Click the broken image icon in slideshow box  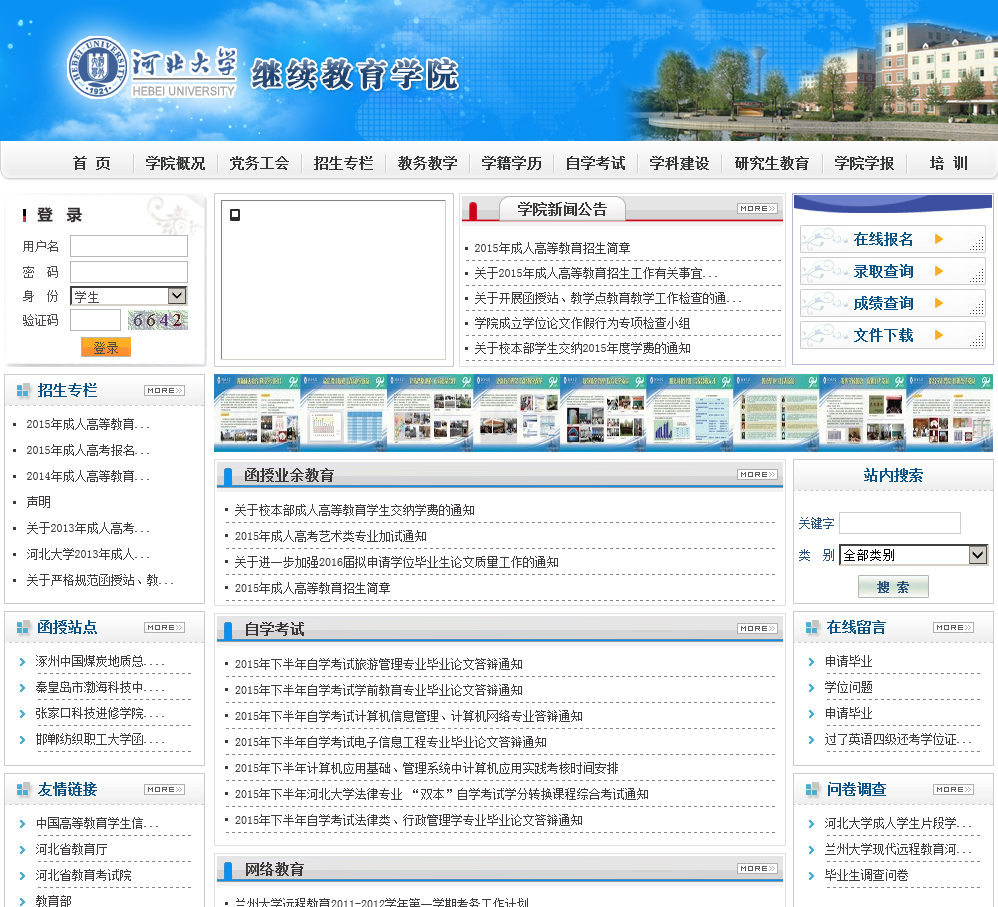[x=235, y=215]
